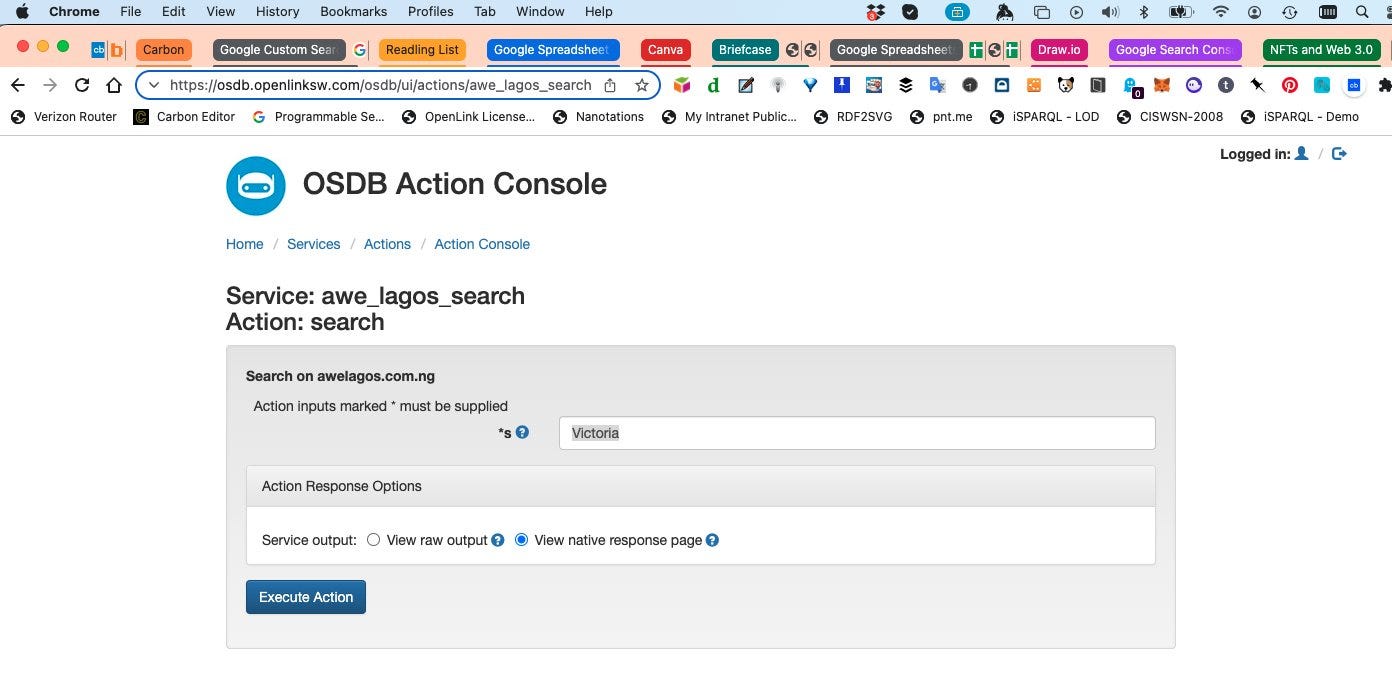Go back using the browser back arrow
The width and height of the screenshot is (1392, 697).
[x=18, y=85]
